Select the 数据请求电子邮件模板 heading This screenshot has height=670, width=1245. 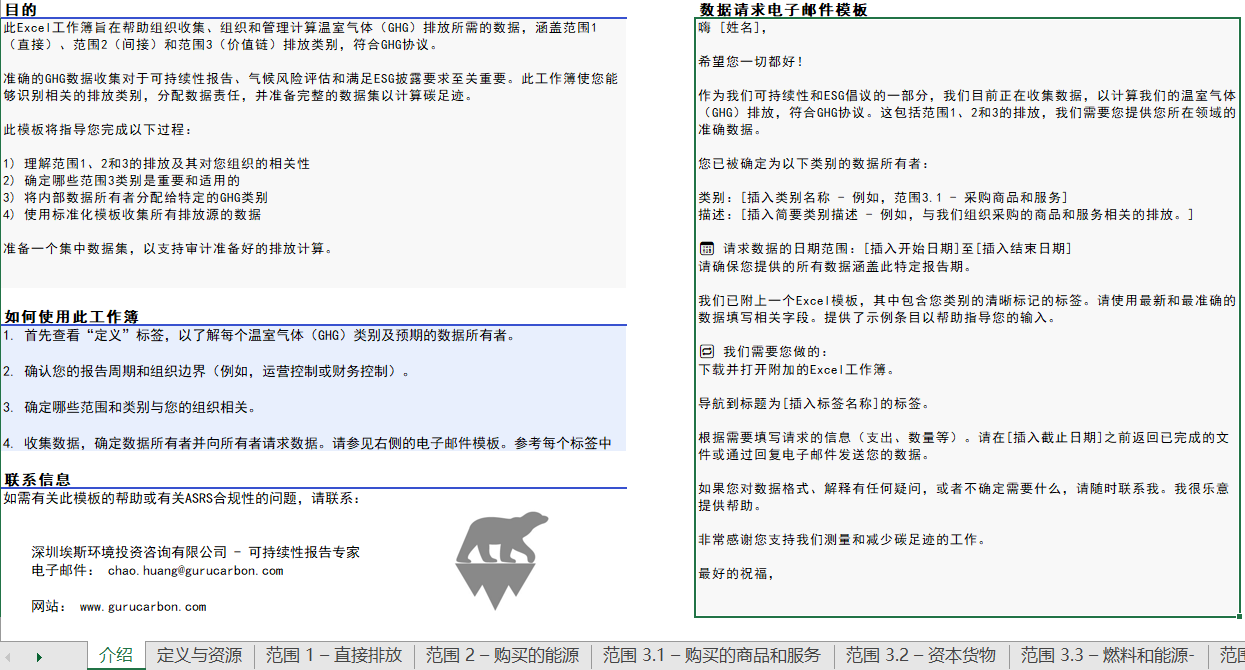[783, 10]
